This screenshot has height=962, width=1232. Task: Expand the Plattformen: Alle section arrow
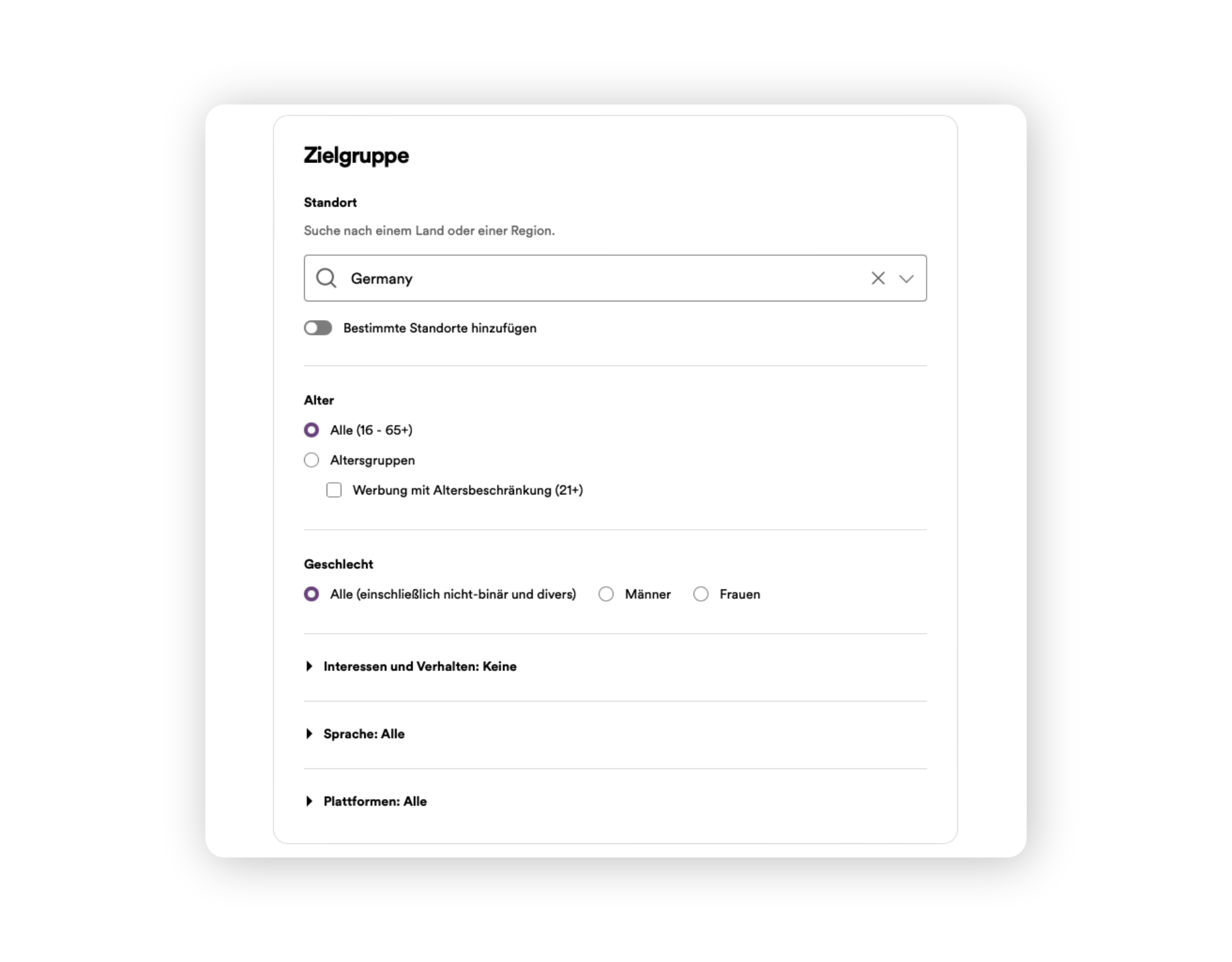click(x=309, y=801)
